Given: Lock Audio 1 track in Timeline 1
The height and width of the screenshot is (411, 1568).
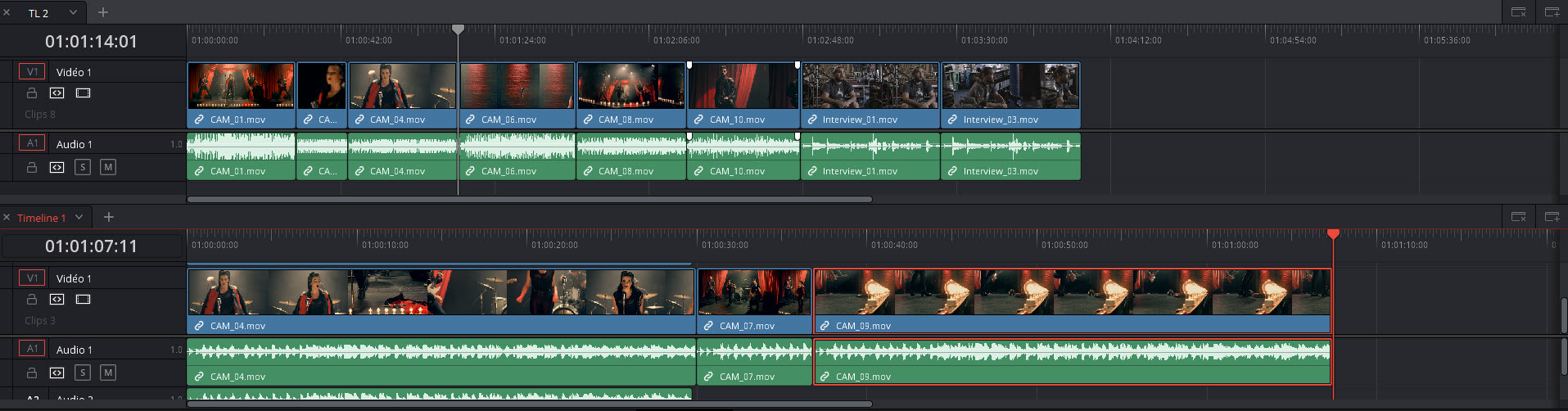Looking at the screenshot, I should click(32, 373).
